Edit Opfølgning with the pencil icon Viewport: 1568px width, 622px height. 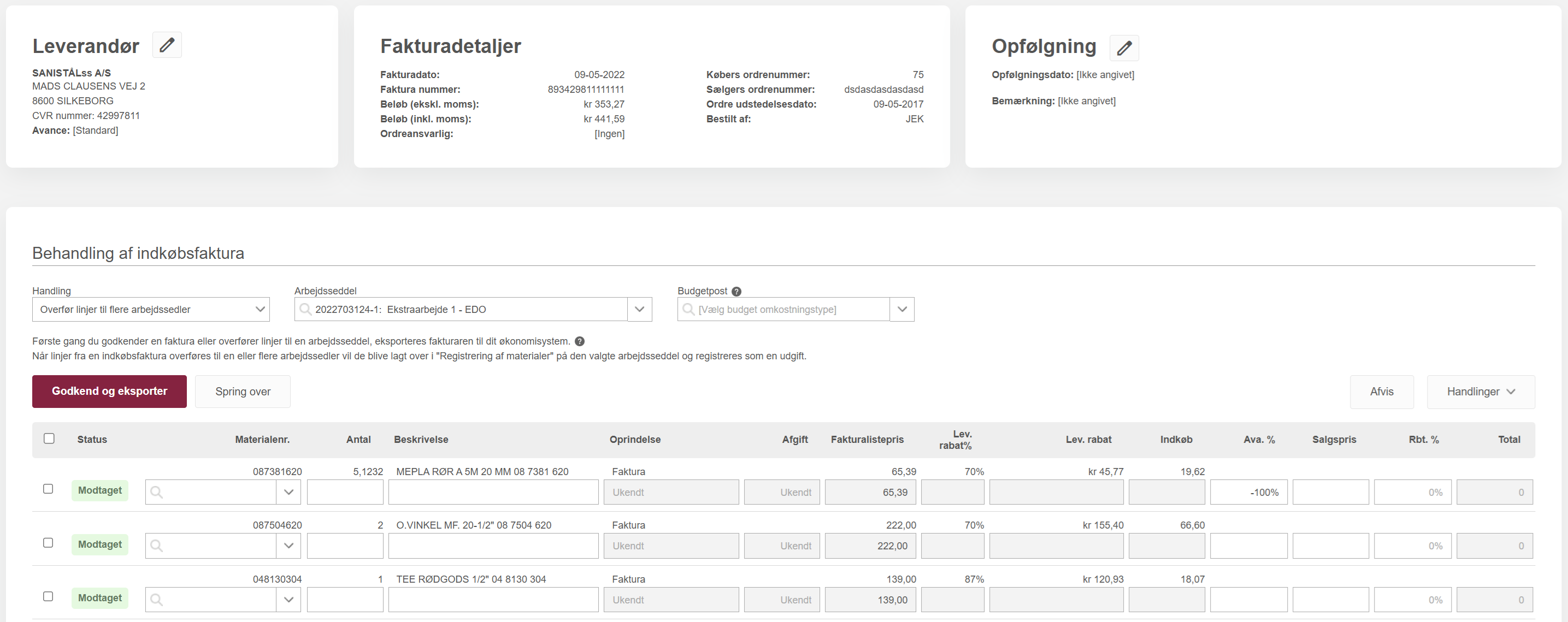tap(1124, 48)
